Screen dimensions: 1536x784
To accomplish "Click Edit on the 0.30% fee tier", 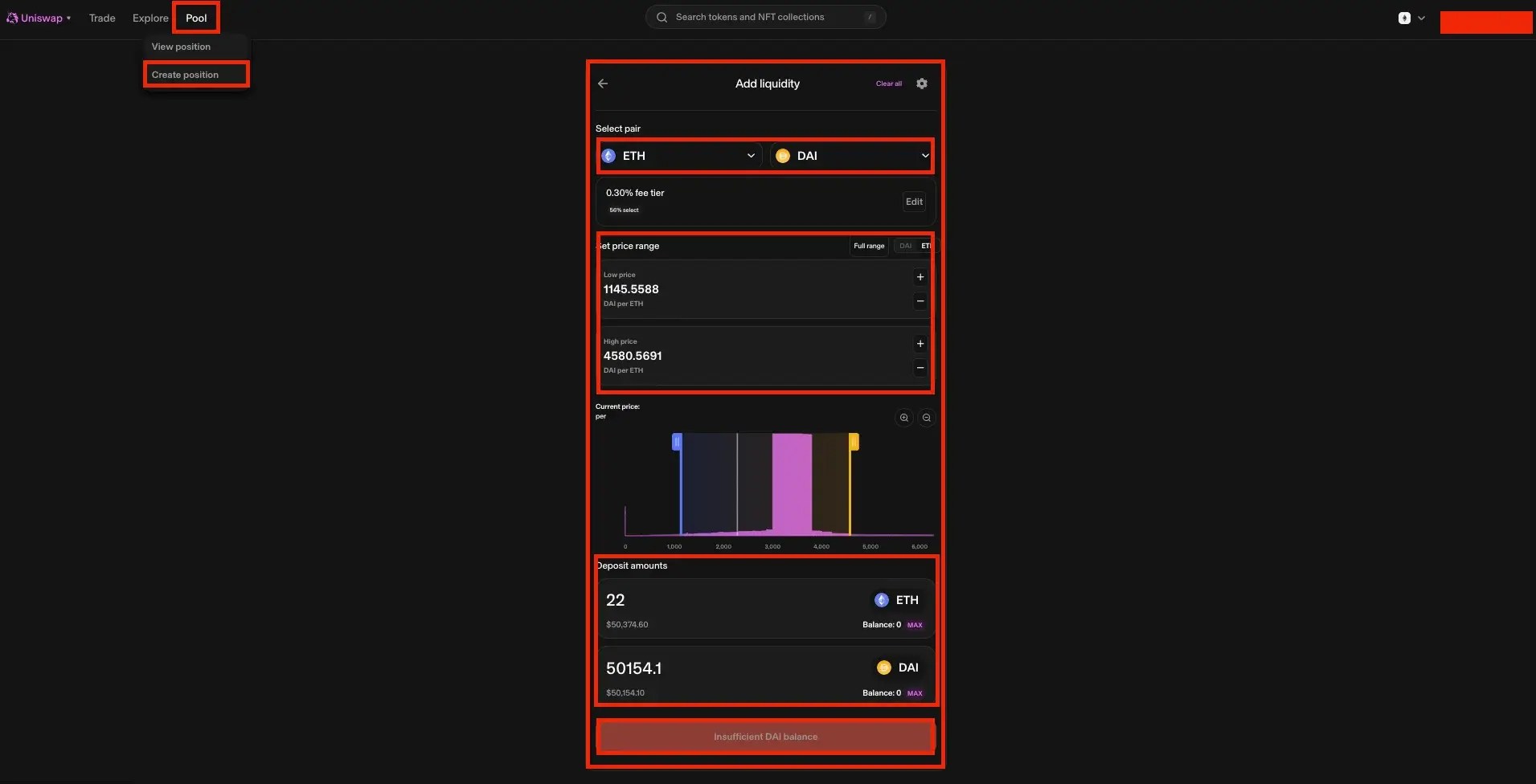I will coord(913,202).
